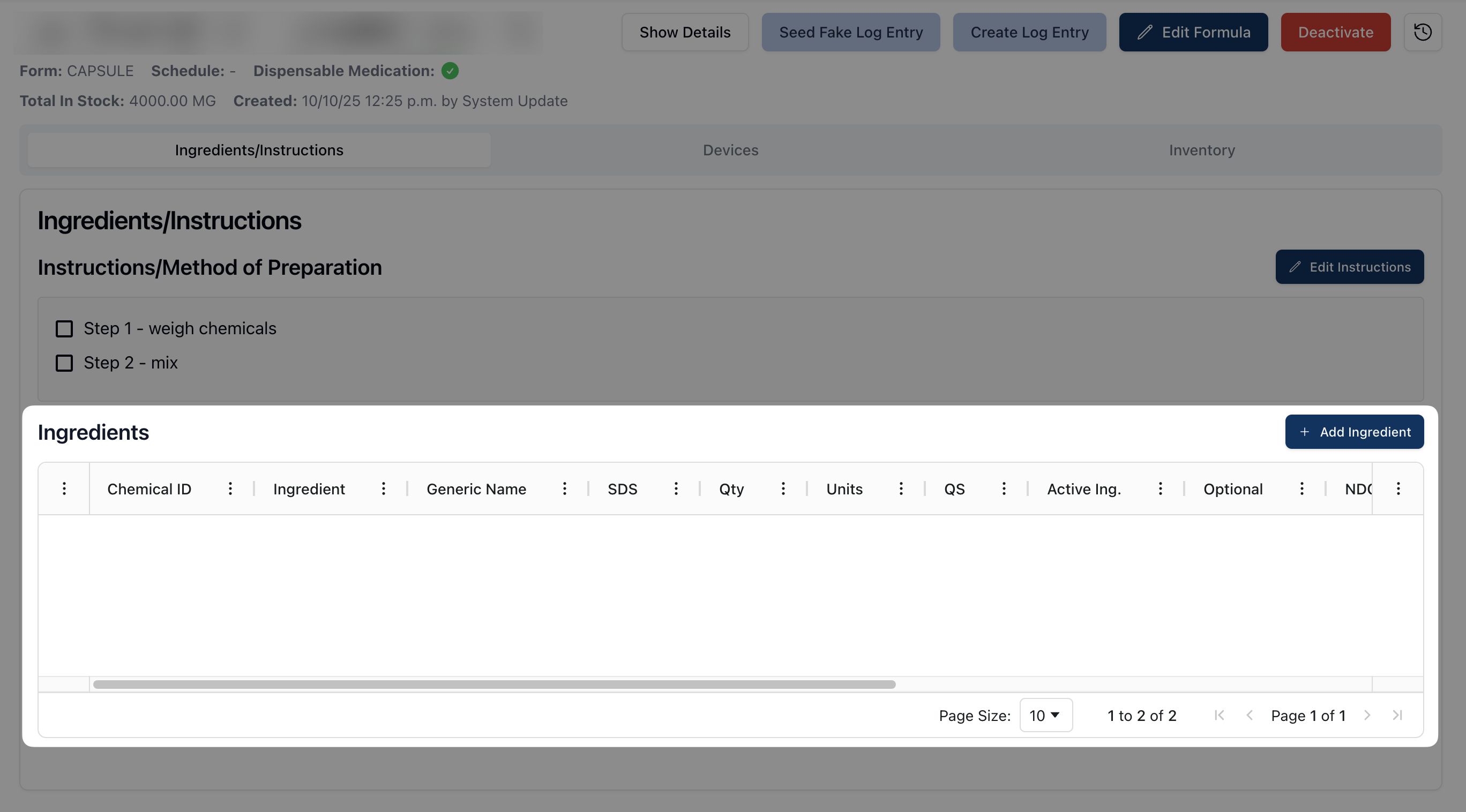Open Units column options menu

tap(901, 489)
